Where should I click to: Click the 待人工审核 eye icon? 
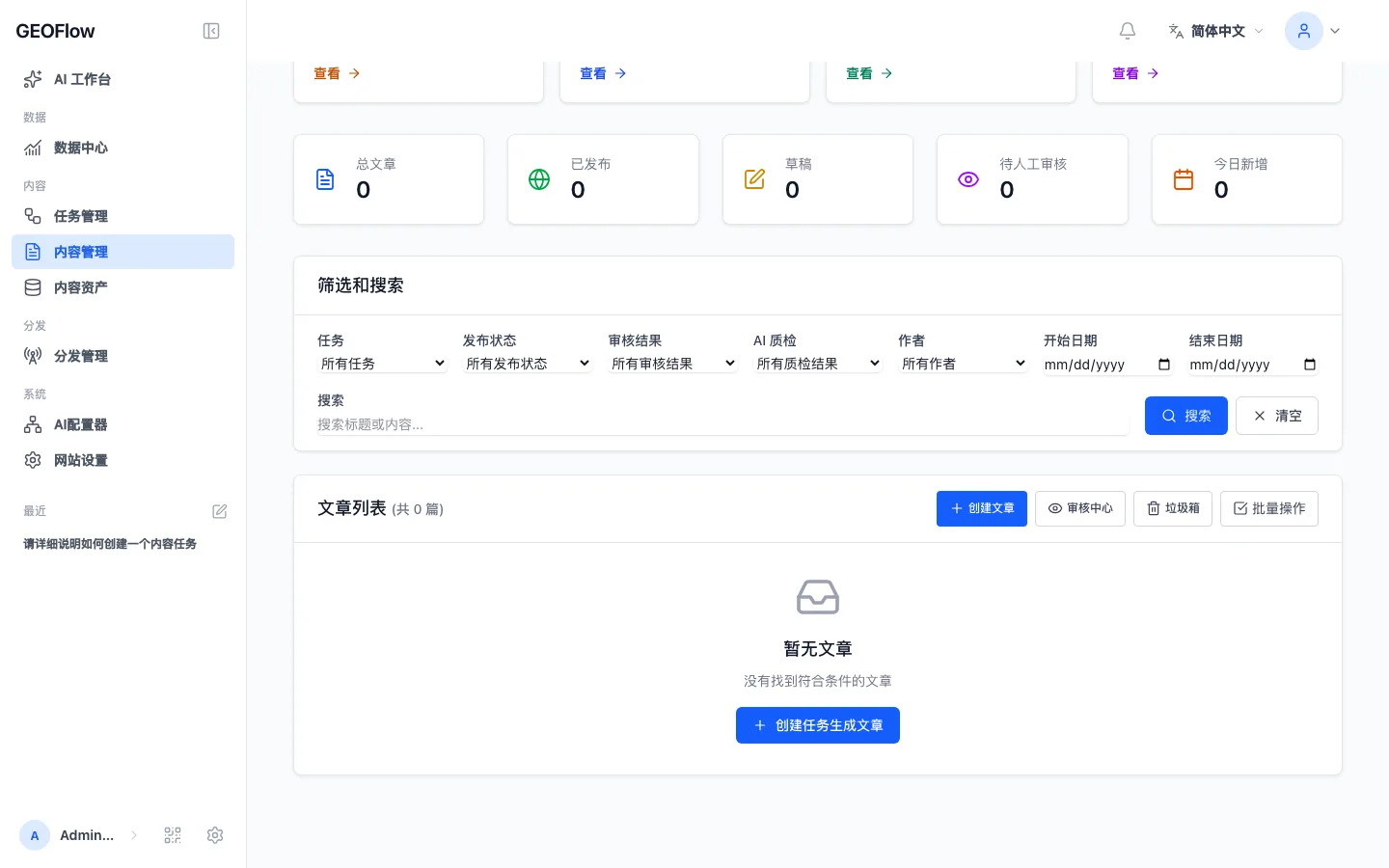point(968,179)
